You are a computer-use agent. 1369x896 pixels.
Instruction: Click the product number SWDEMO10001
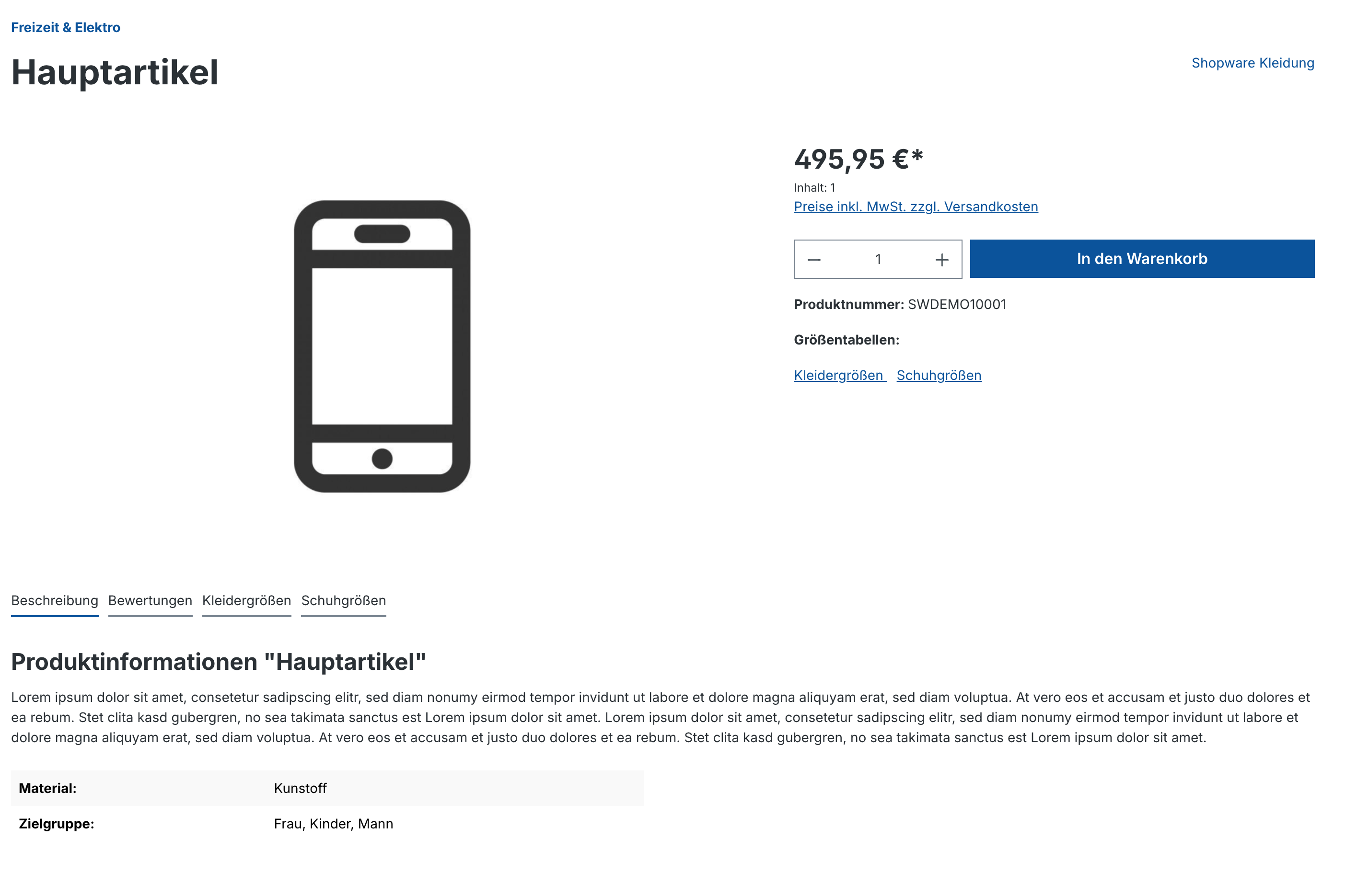[957, 305]
